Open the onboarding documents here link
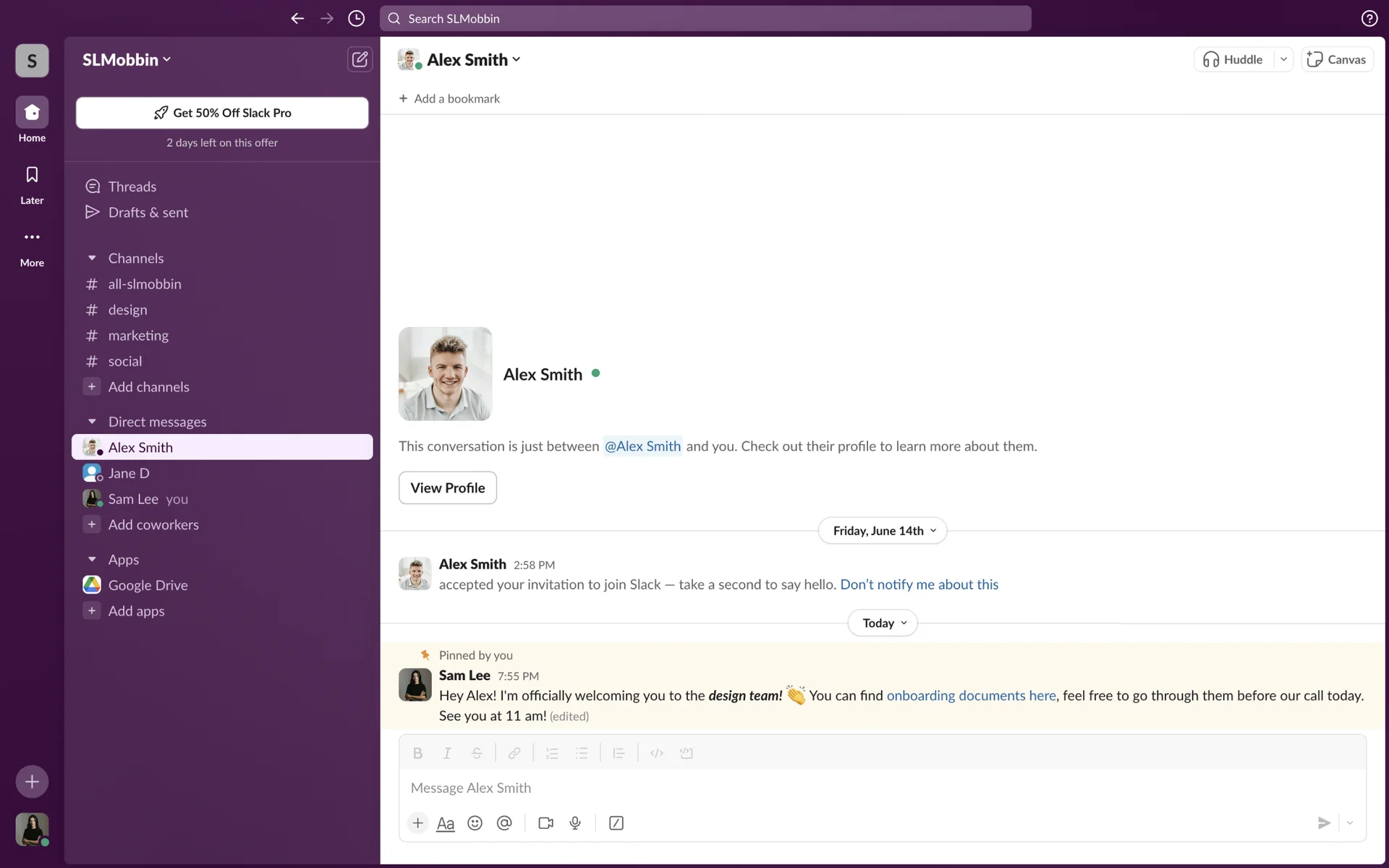The height and width of the screenshot is (868, 1389). [x=971, y=695]
